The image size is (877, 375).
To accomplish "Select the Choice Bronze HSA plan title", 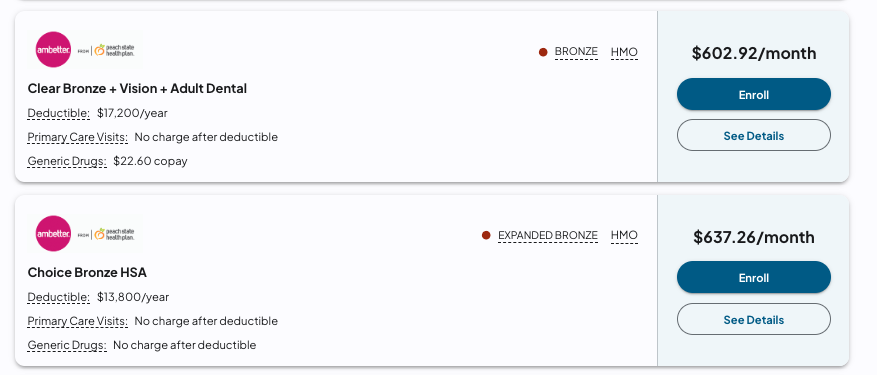I will tap(87, 273).
